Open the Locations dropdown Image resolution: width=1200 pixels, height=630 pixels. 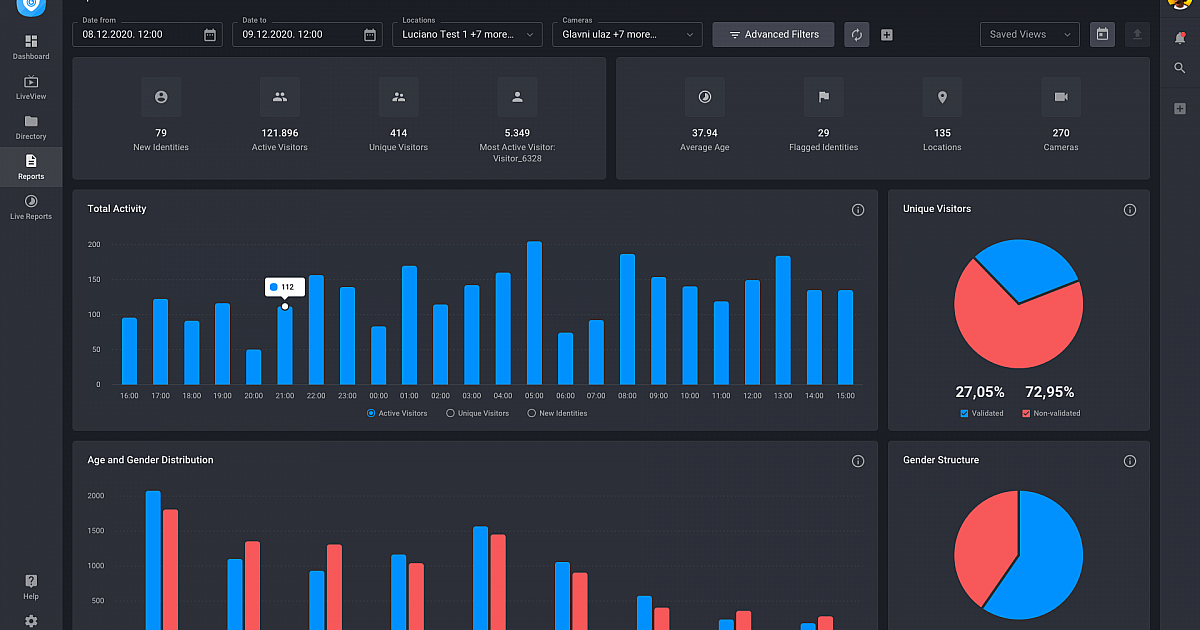pos(467,34)
